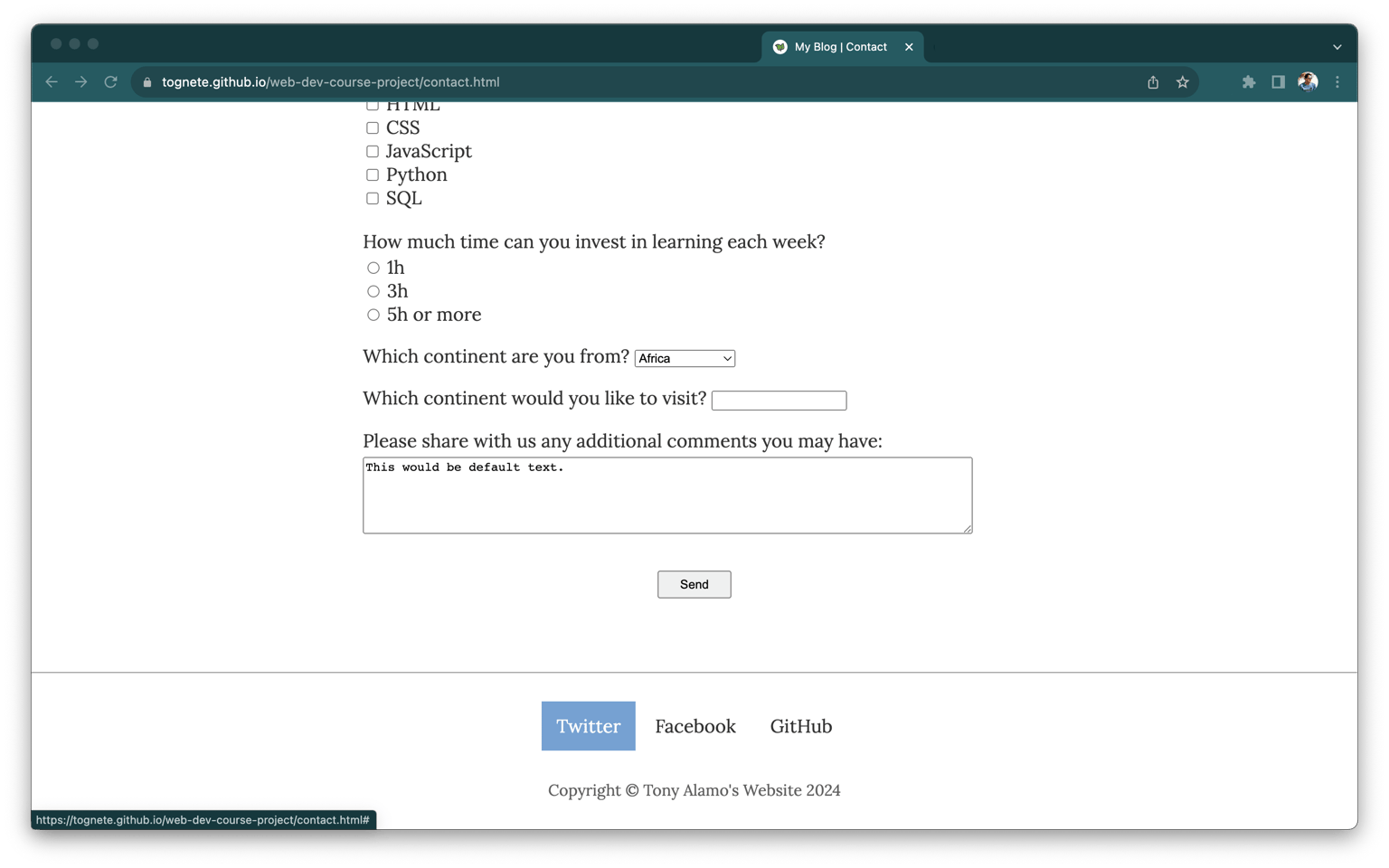
Task: Open the Facebook footer link
Action: pos(695,726)
